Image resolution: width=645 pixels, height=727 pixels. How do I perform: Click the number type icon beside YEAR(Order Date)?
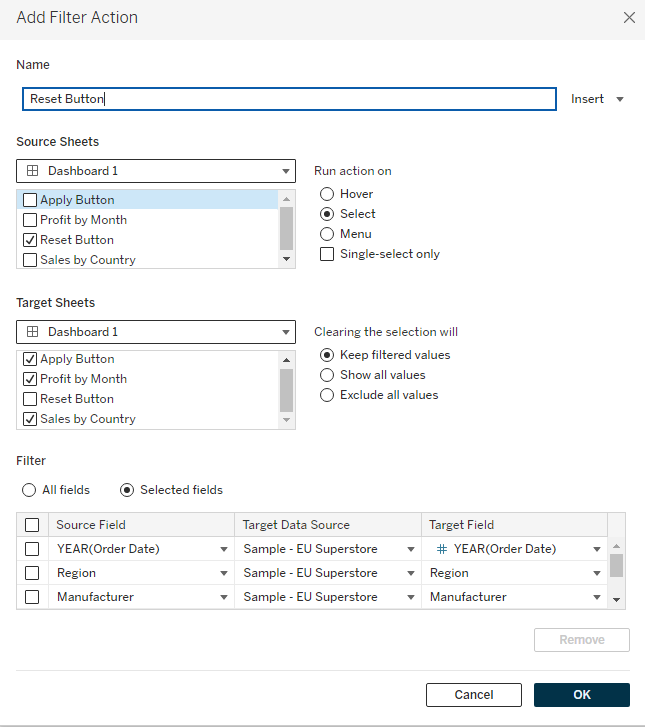pyautogui.click(x=442, y=549)
